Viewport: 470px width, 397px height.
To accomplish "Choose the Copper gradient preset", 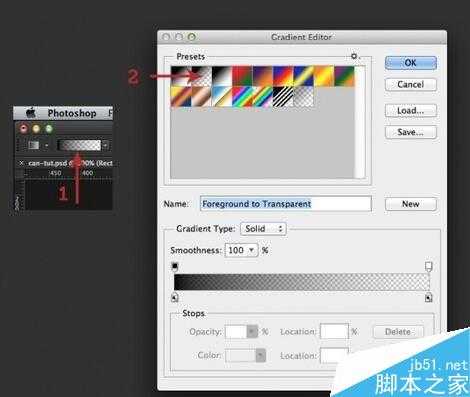I will point(202,96).
